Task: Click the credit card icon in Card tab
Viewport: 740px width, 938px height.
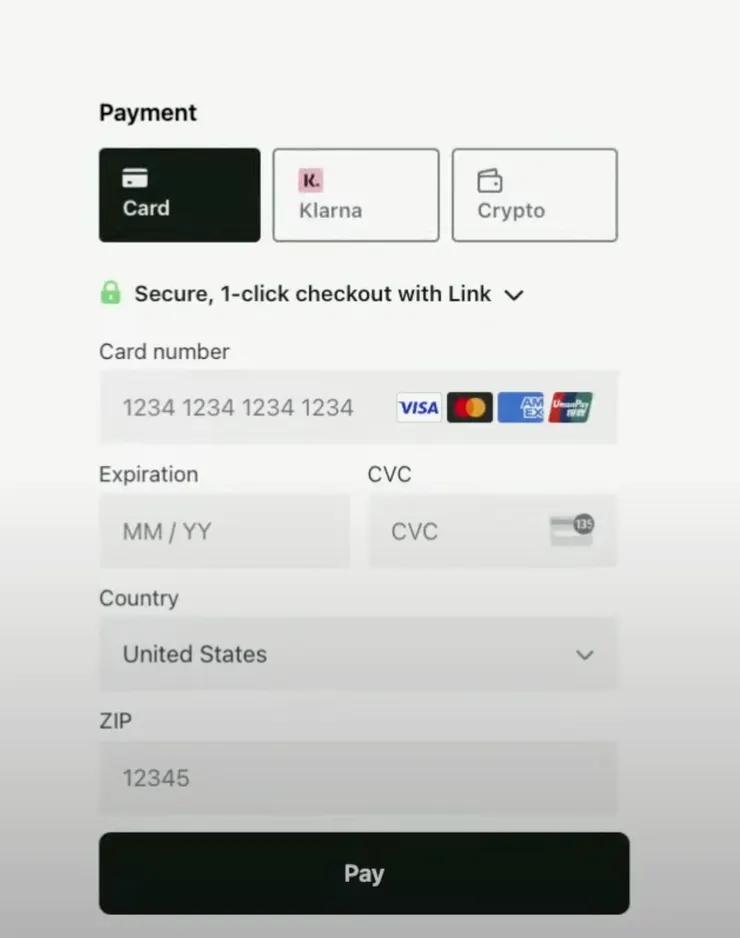Action: tap(135, 178)
